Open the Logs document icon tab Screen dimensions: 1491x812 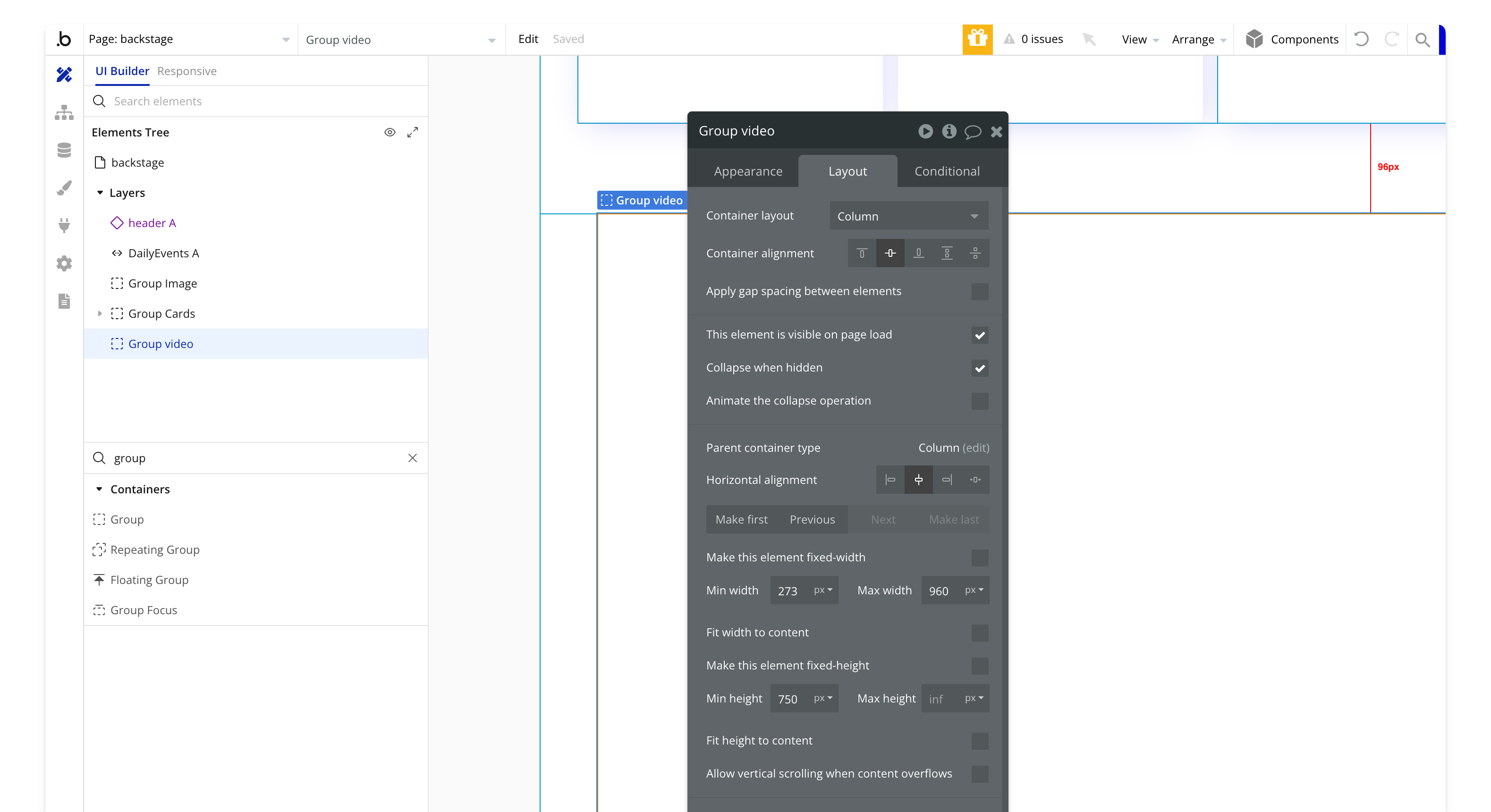[x=64, y=301]
